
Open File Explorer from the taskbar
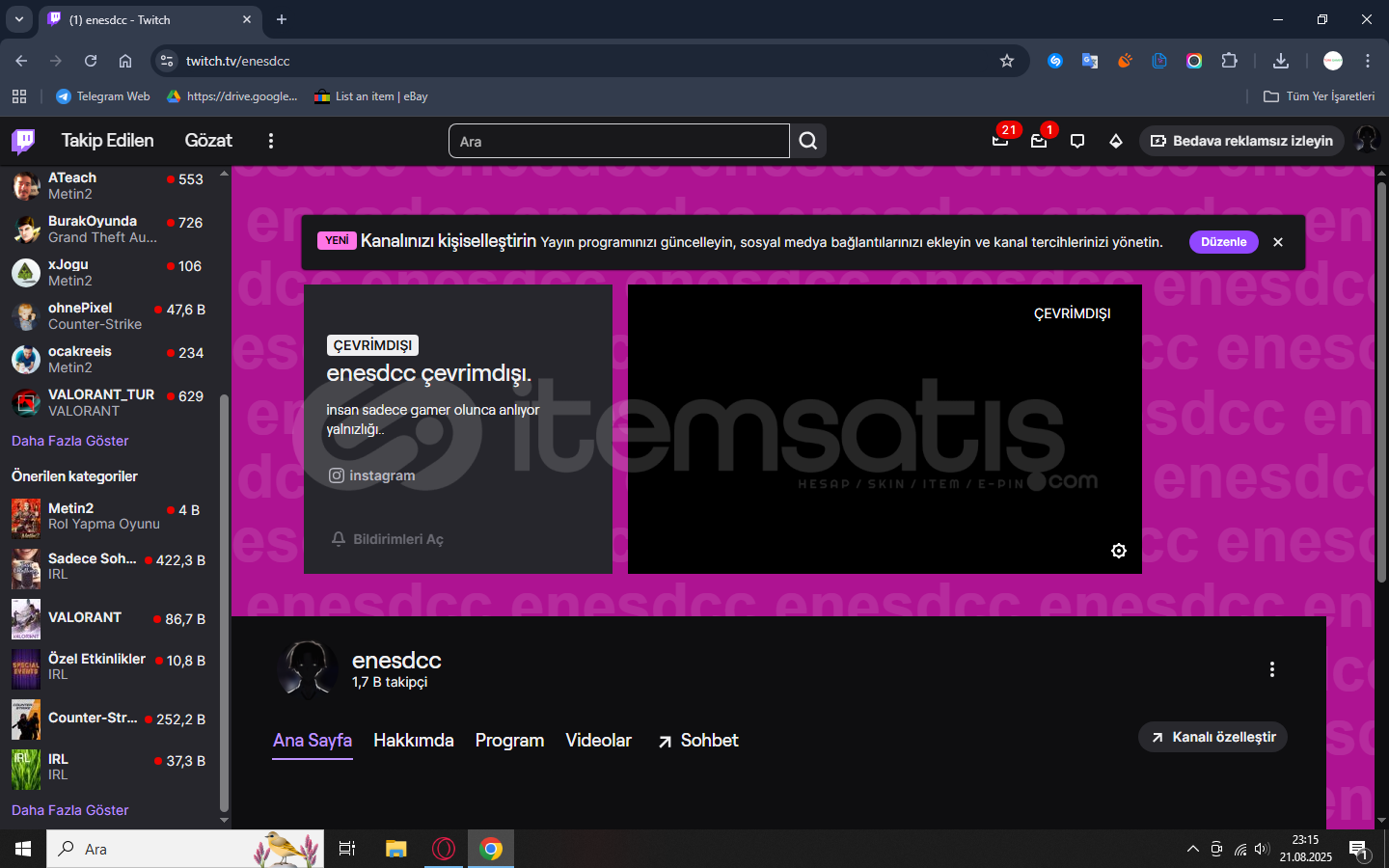396,849
